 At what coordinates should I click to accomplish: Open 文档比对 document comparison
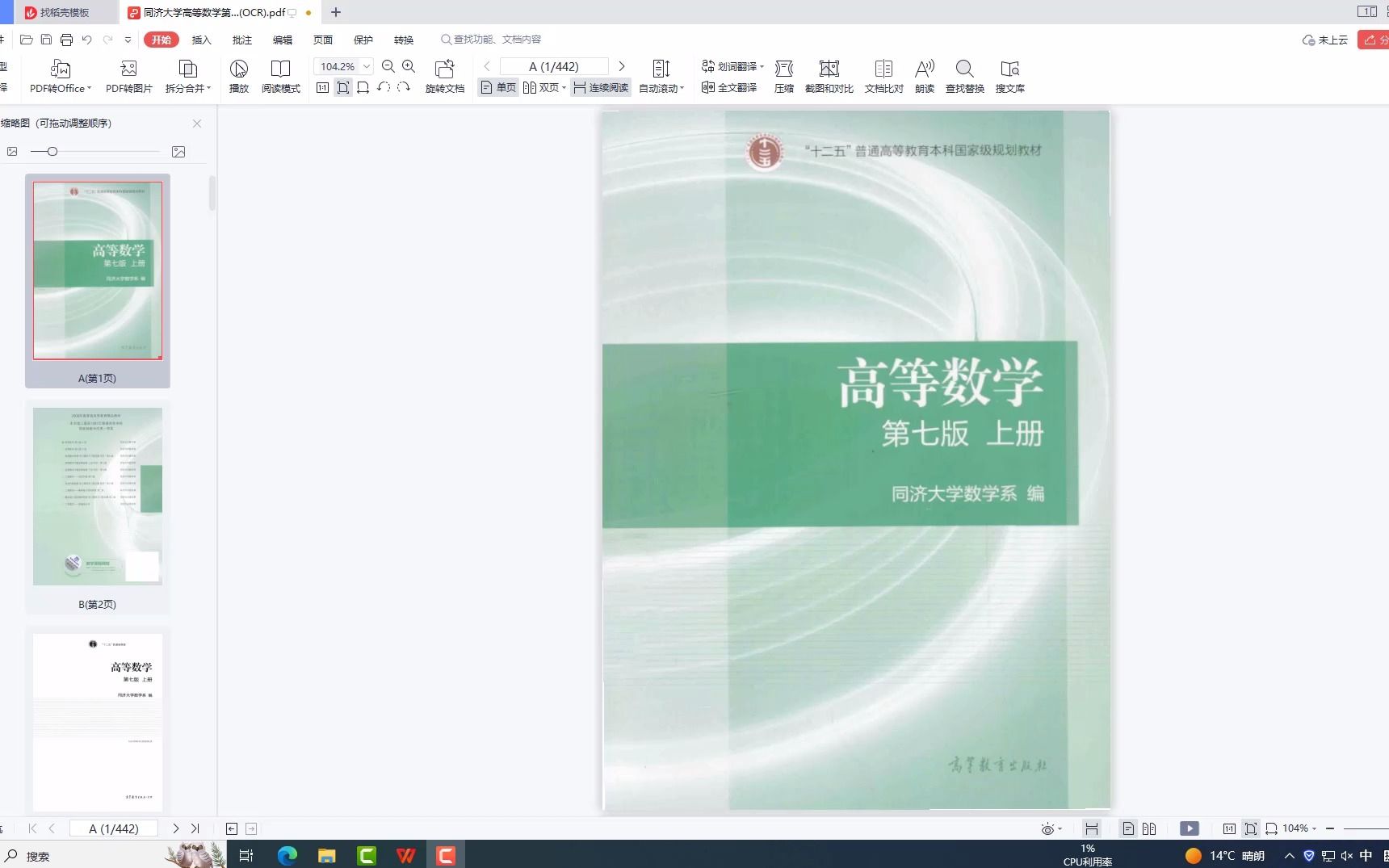click(884, 77)
